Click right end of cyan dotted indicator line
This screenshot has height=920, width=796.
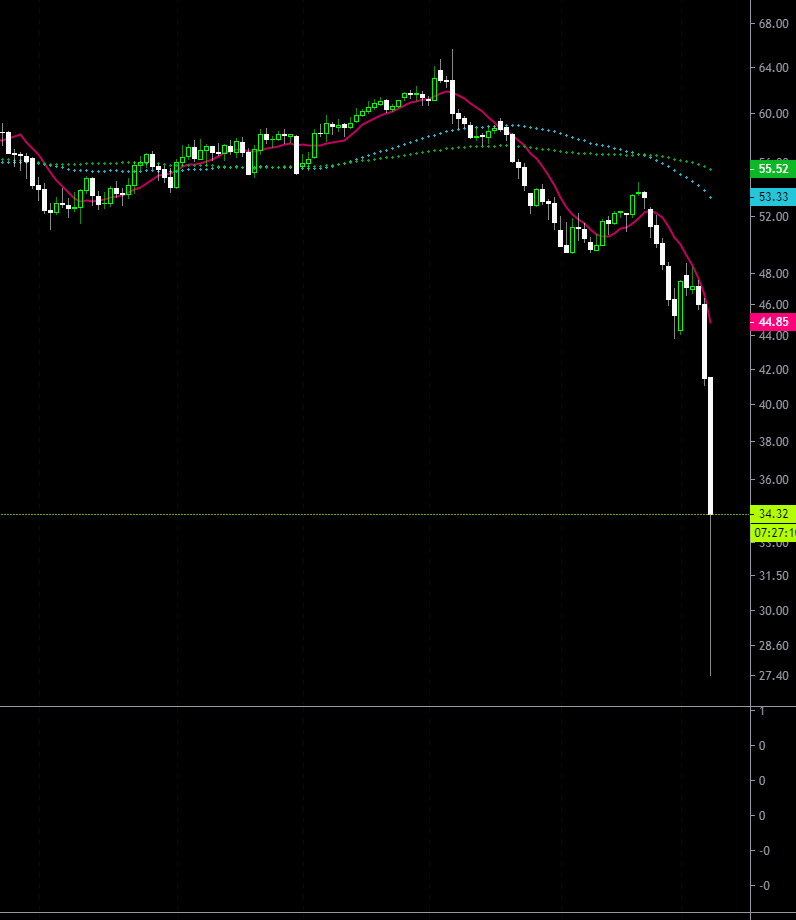coord(709,197)
